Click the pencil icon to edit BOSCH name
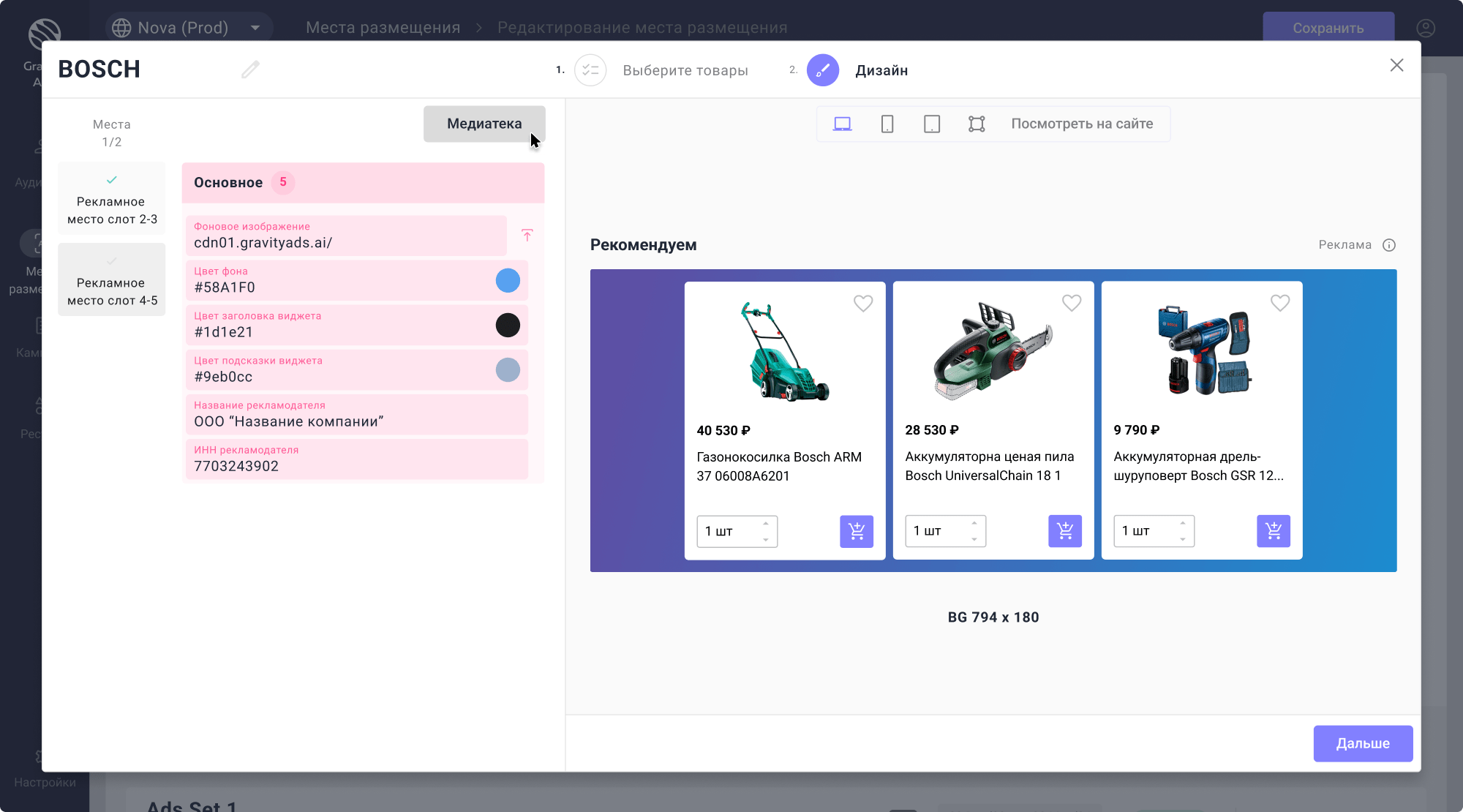The height and width of the screenshot is (812, 1463). click(x=250, y=69)
